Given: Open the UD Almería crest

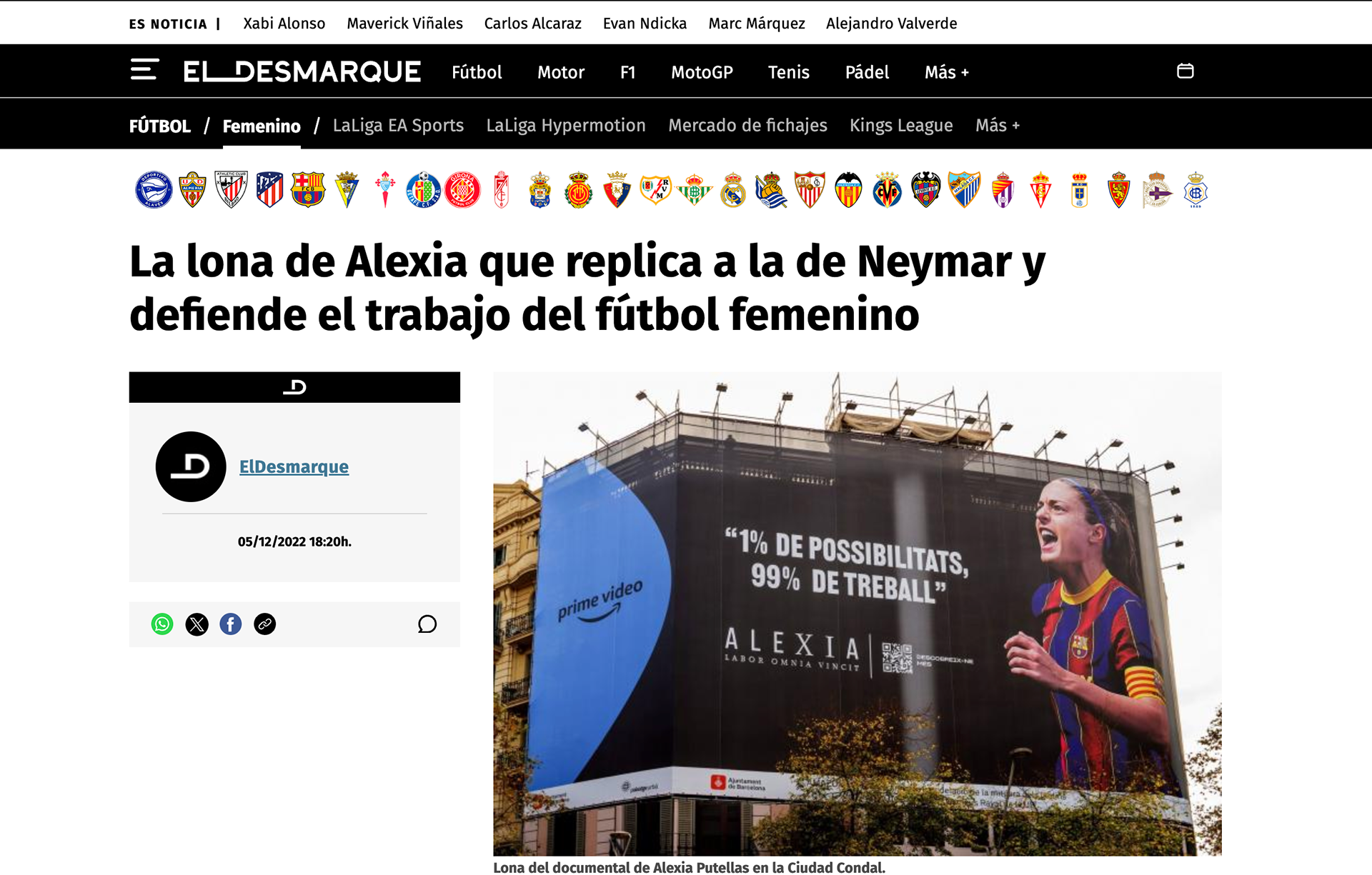Looking at the screenshot, I should 192,190.
